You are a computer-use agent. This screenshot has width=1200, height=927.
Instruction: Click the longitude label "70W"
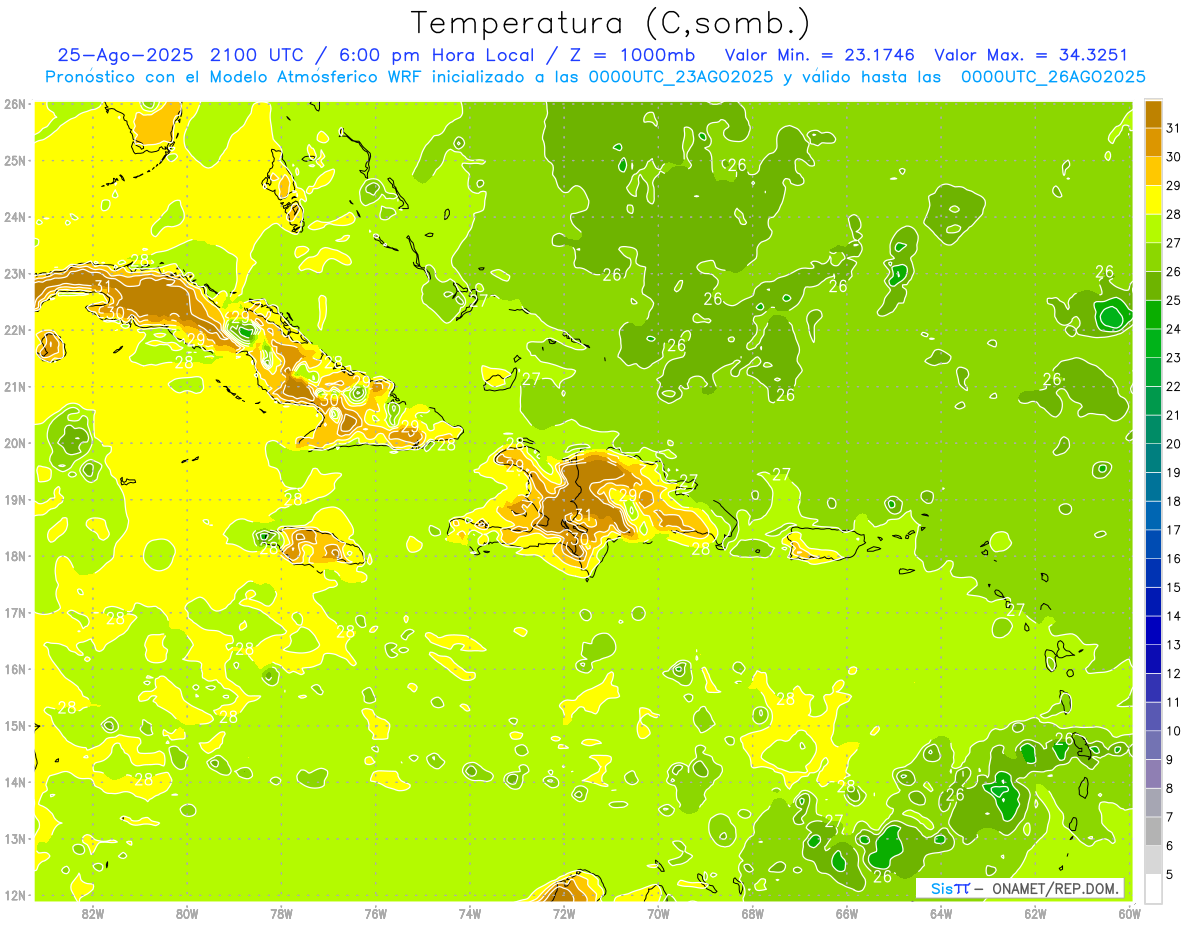(x=658, y=913)
